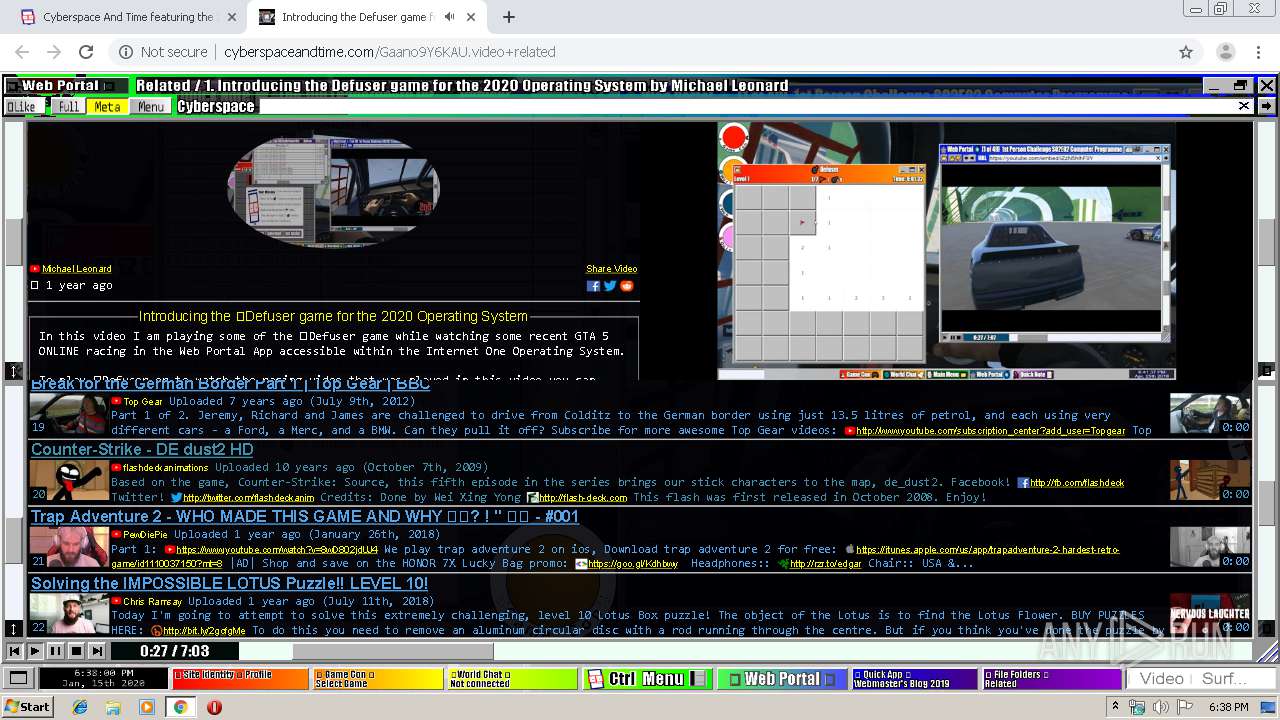The width and height of the screenshot is (1280, 720).
Task: Open the Menu button next to Meta
Action: (151, 107)
